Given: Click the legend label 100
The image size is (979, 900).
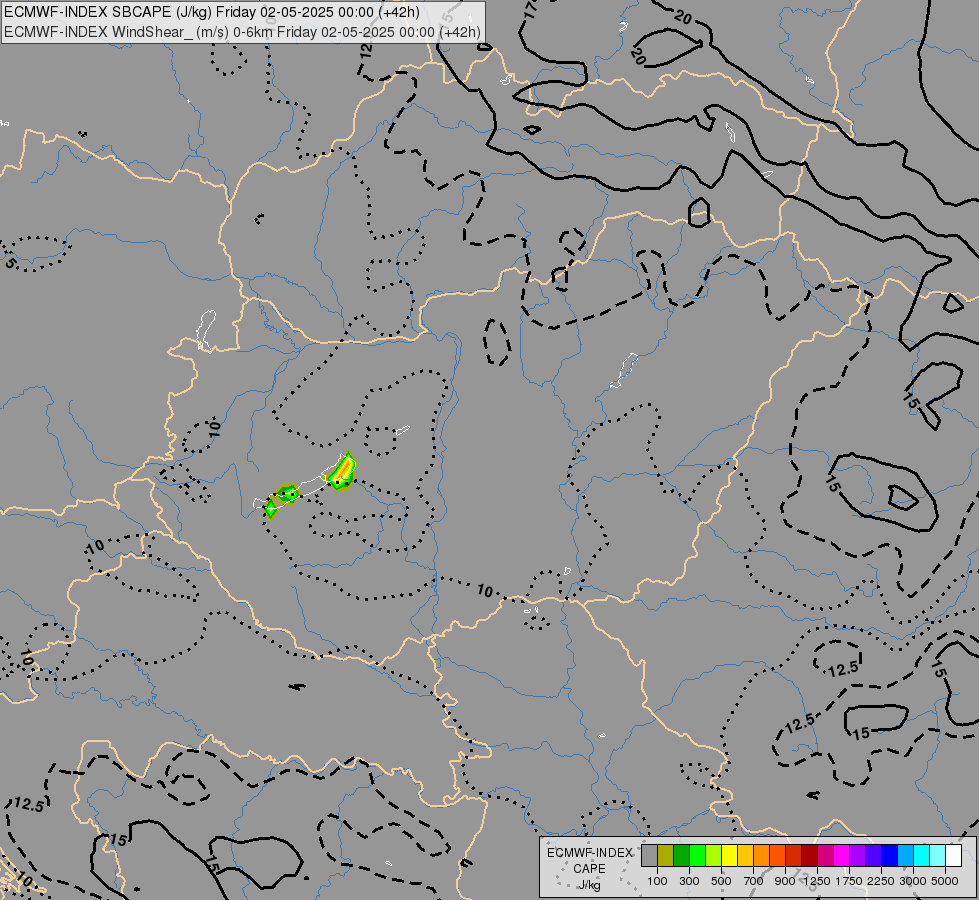Looking at the screenshot, I should pos(657,881).
